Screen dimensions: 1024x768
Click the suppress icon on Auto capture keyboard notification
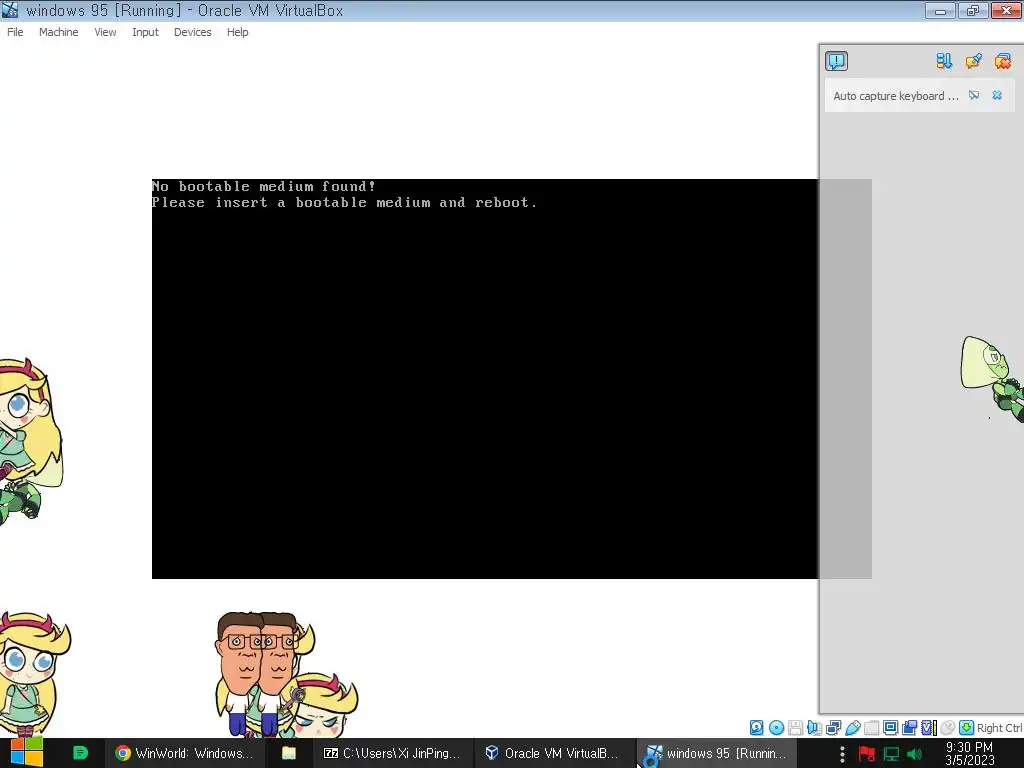point(974,95)
